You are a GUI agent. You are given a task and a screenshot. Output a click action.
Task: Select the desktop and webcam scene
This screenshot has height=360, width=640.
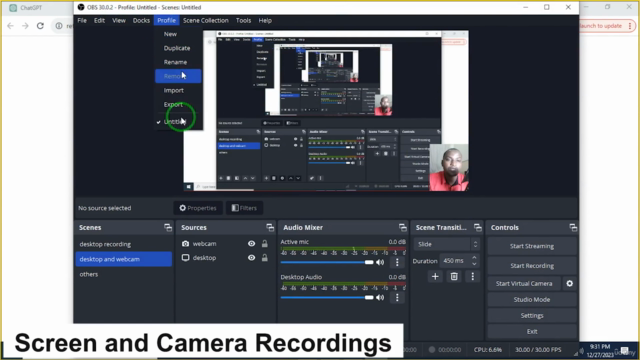tap(124, 259)
